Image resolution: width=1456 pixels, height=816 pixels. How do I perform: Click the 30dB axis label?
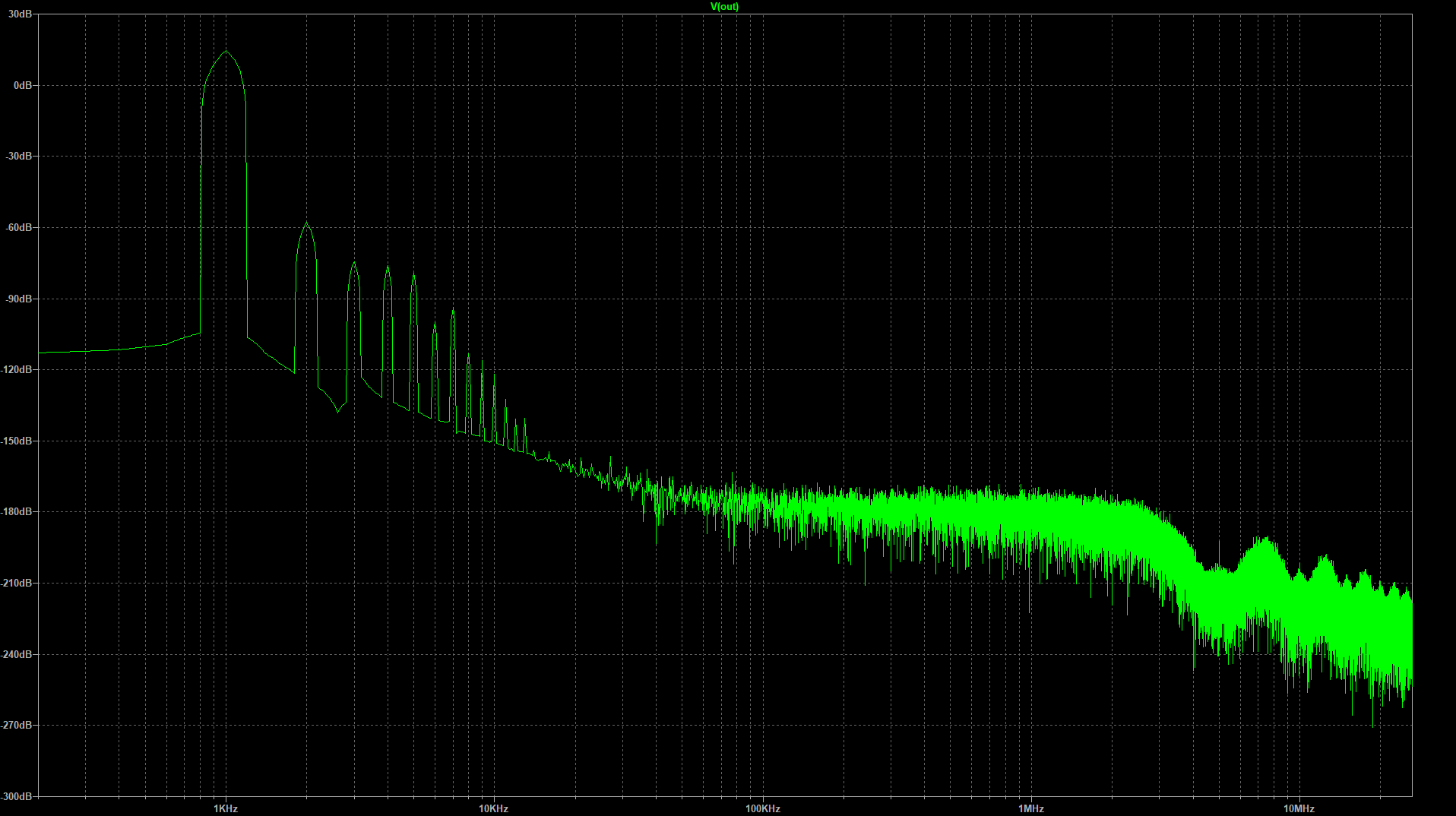pyautogui.click(x=21, y=14)
